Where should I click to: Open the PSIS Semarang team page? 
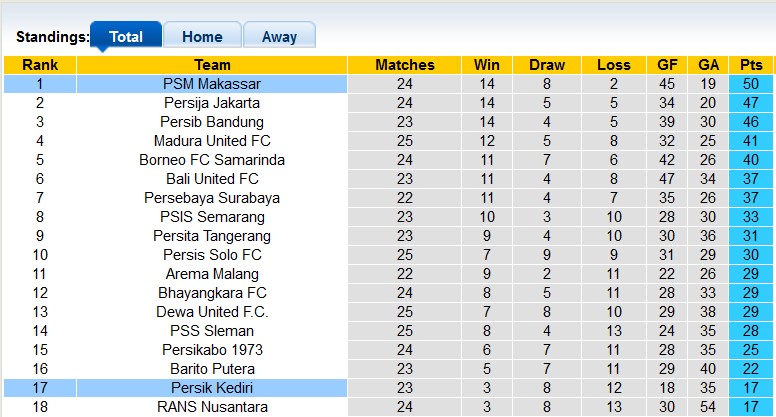(212, 217)
